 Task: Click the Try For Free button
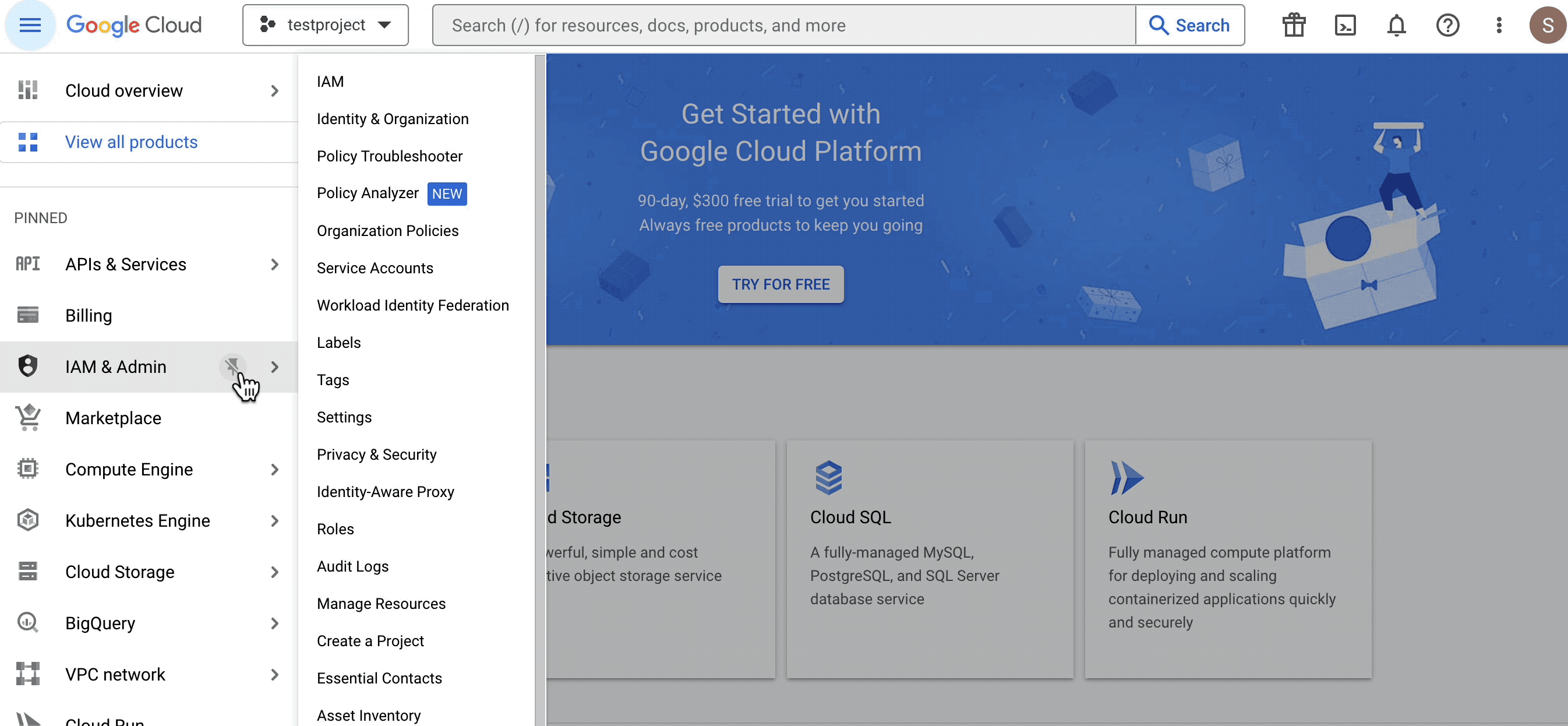coord(780,284)
